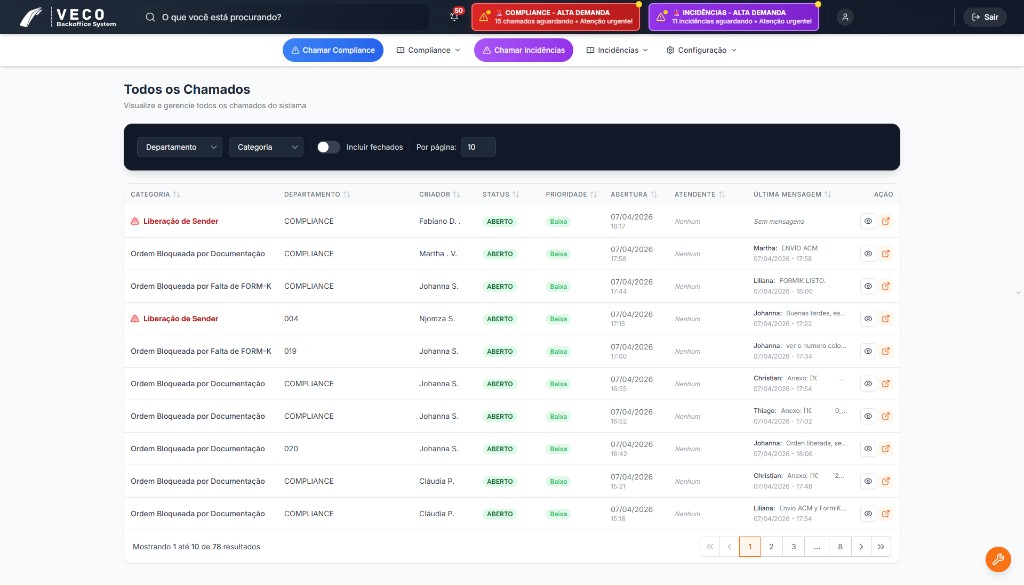1024x585 pixels.
Task: View Fabiano's ticket with eye icon
Action: 868,221
